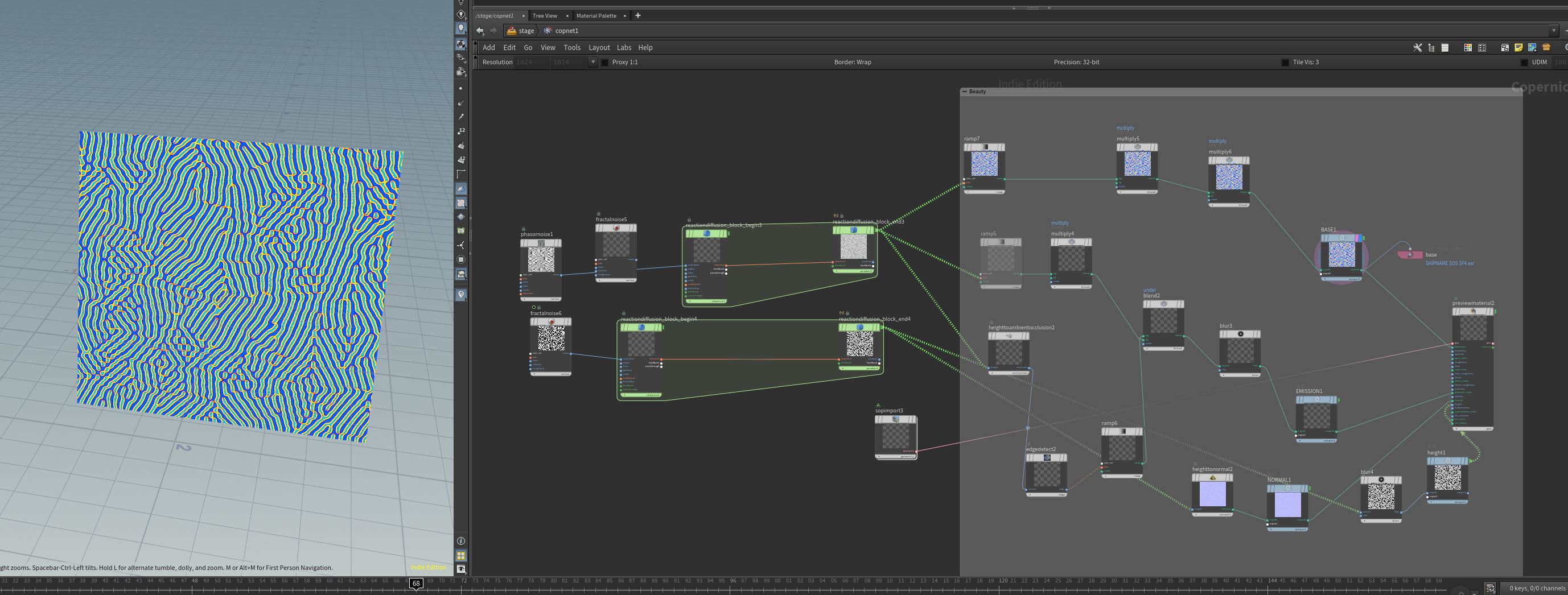Viewport: 1568px width, 595px height.
Task: Enable the Proxy 1:1 checkbox
Action: tap(604, 62)
